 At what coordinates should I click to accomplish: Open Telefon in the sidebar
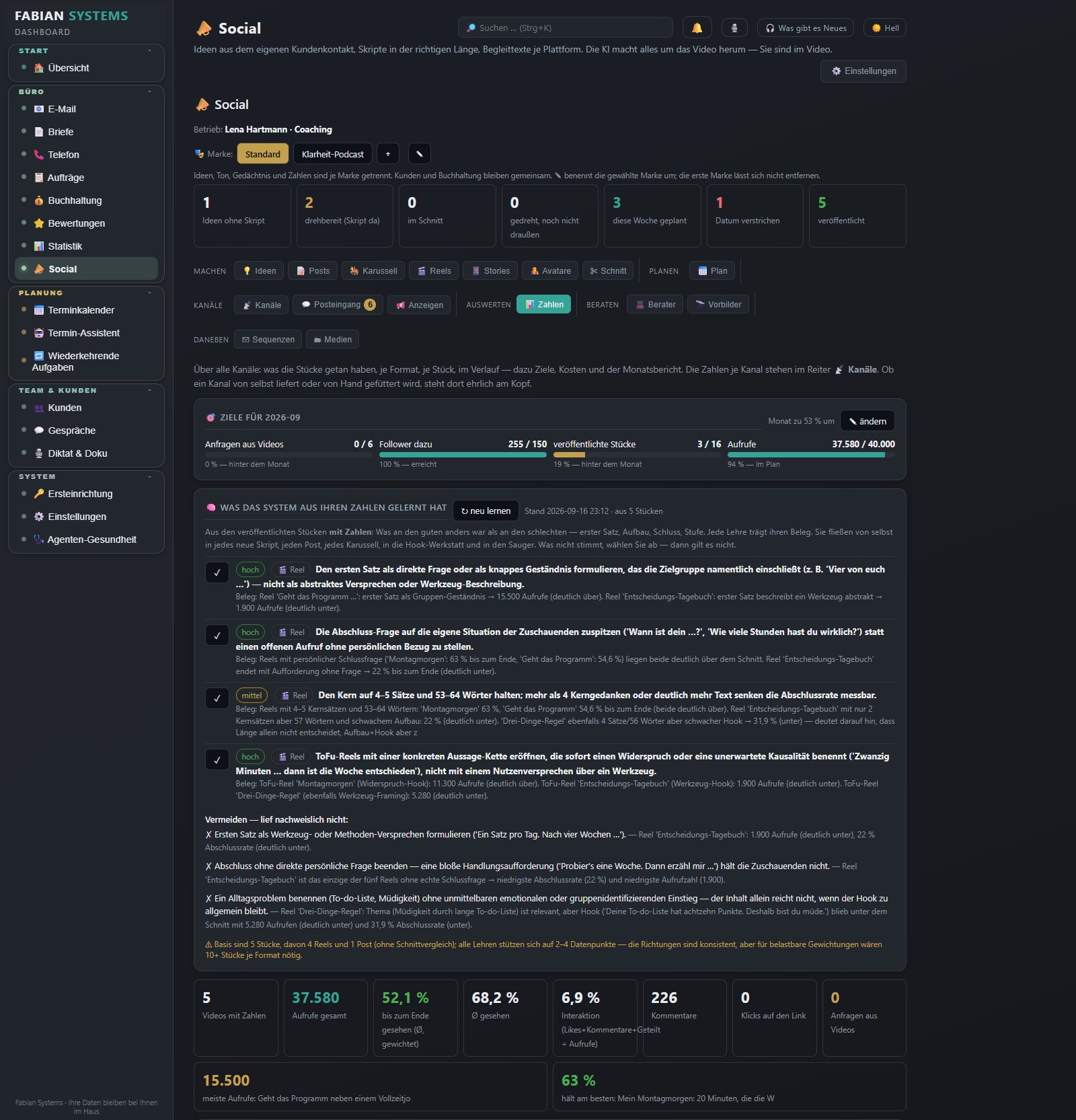(x=86, y=155)
